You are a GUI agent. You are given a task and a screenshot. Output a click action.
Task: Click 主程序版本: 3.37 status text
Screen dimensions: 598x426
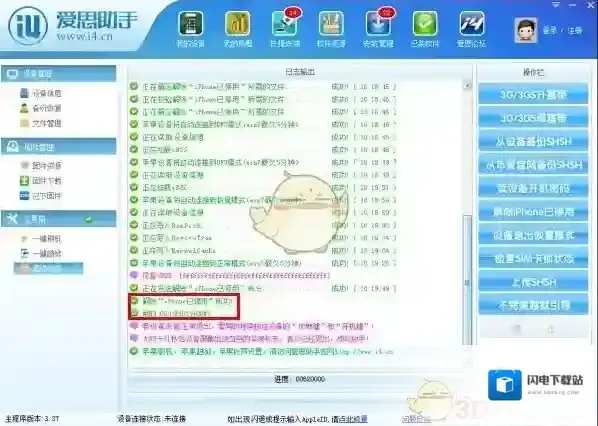click(x=32, y=419)
